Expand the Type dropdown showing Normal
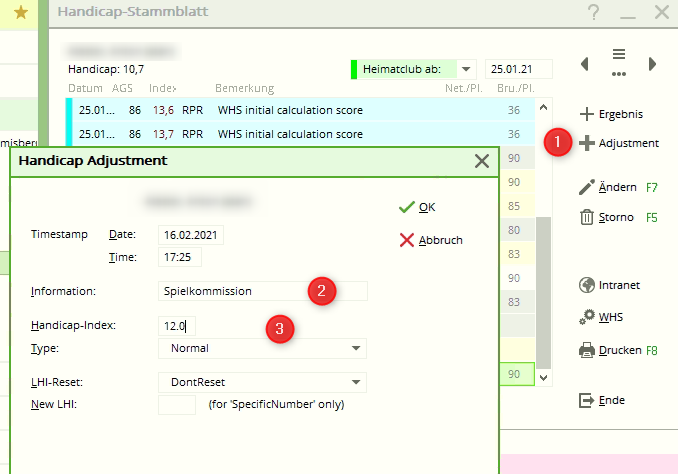Viewport: 678px width, 474px height. click(355, 348)
